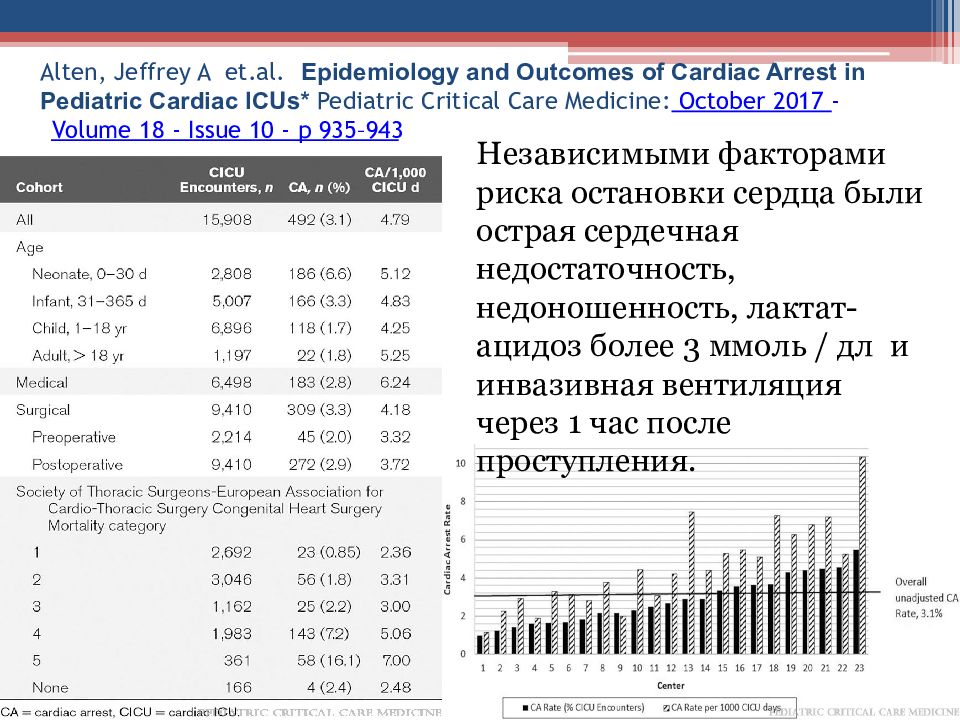
Task: Click the "Adult, > 18 yr" row label
Action: coord(78,356)
